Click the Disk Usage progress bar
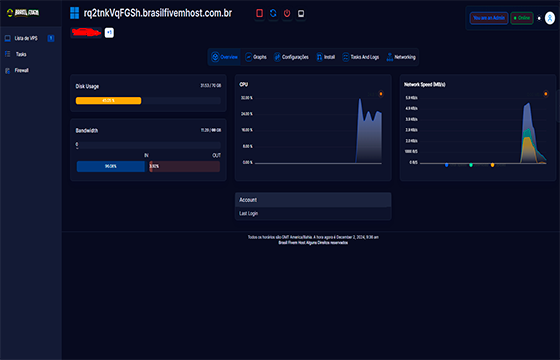Screen dimensions: 560x360 pyautogui.click(x=148, y=101)
